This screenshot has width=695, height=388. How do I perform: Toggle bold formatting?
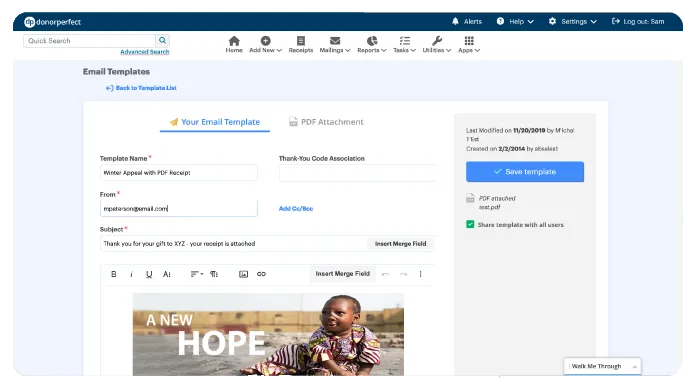point(113,274)
